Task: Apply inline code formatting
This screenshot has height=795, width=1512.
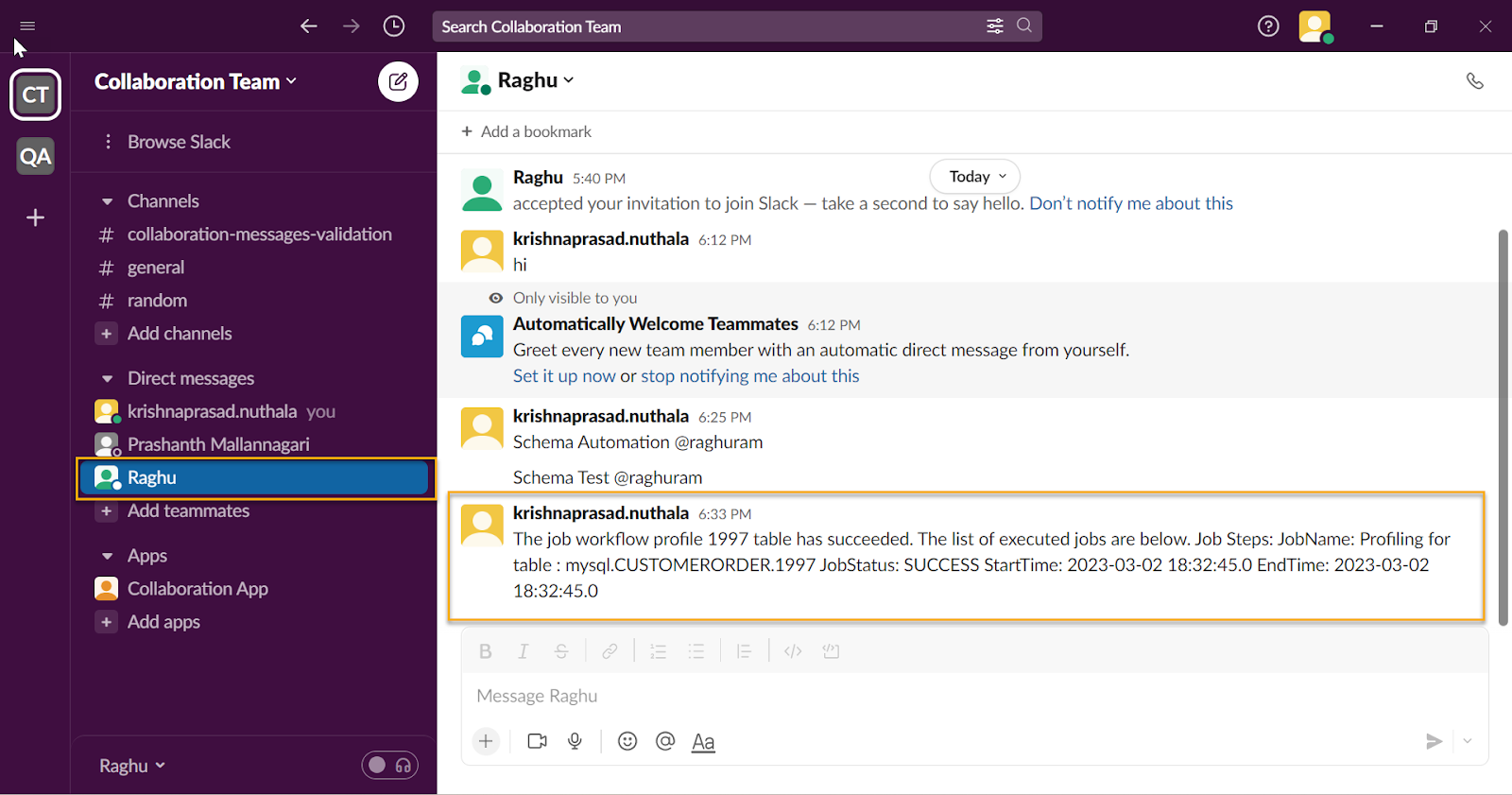Action: point(793,651)
